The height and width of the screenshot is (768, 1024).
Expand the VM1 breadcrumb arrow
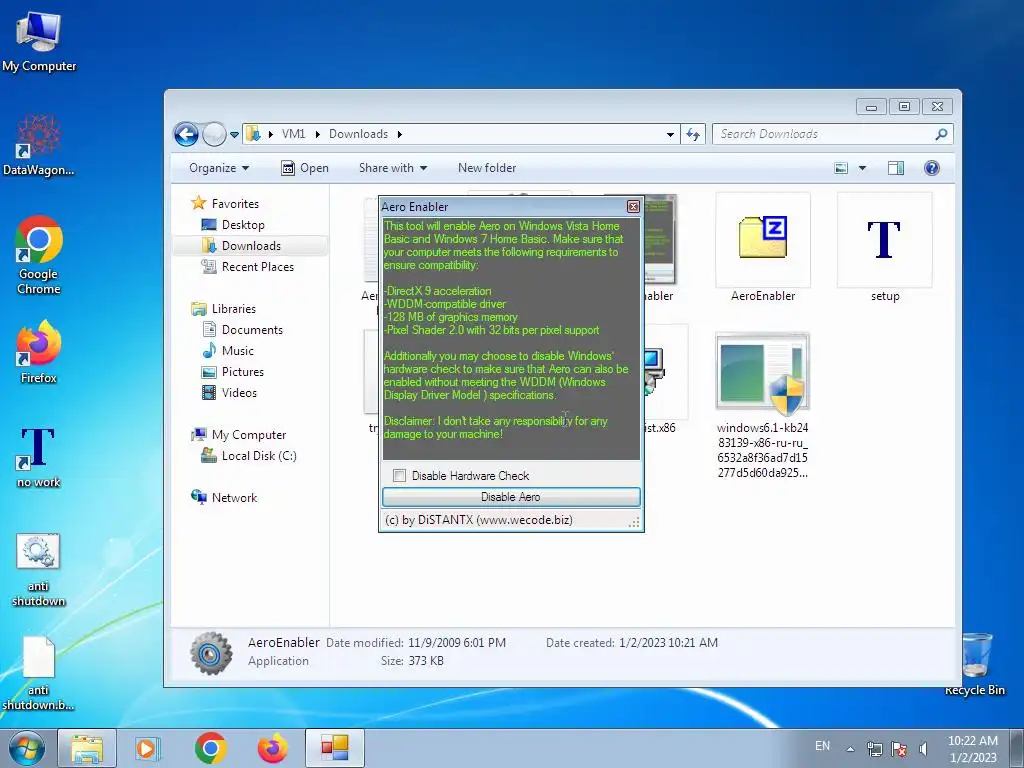pyautogui.click(x=317, y=135)
